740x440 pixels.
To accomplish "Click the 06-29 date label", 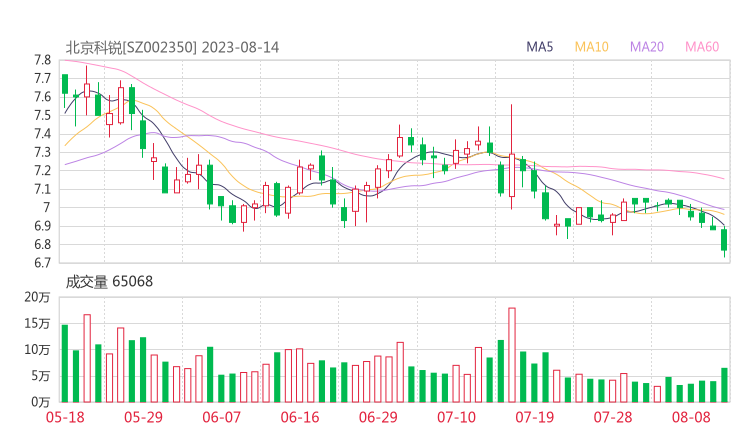I will pyautogui.click(x=378, y=417).
